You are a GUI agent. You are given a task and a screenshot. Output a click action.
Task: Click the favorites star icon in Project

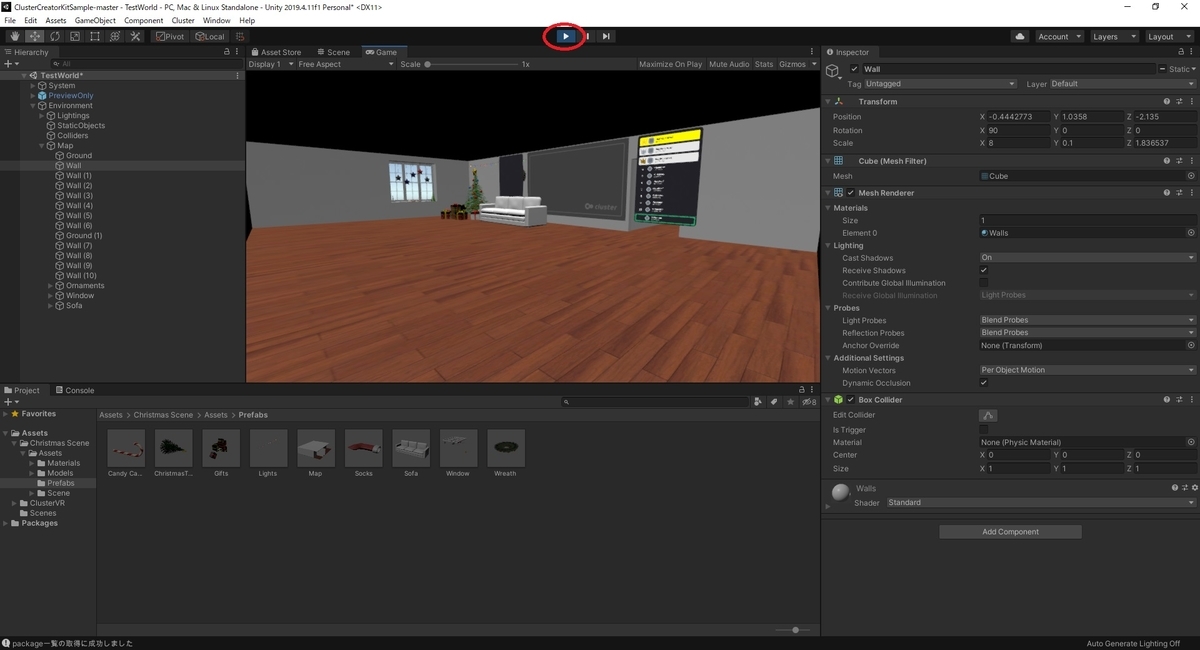pyautogui.click(x=790, y=401)
